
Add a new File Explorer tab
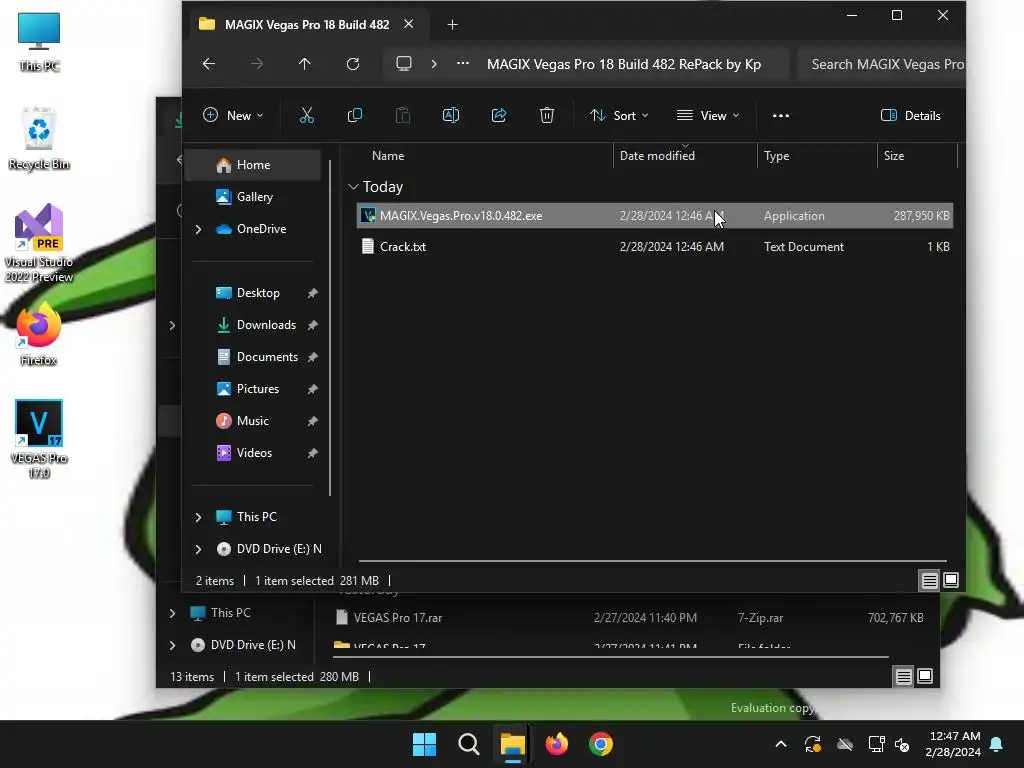(x=452, y=25)
